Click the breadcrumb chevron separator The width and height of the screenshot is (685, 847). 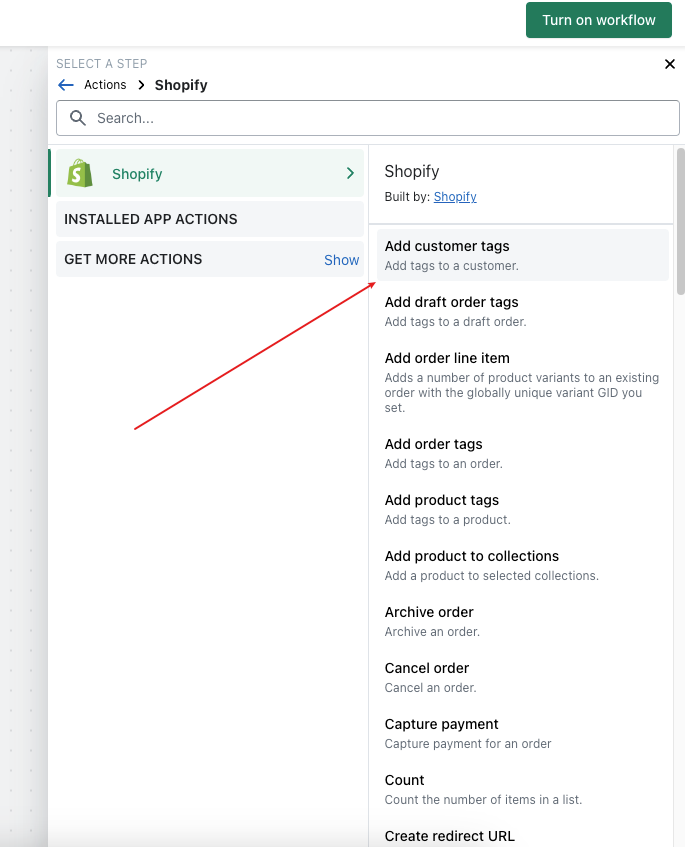coord(141,85)
